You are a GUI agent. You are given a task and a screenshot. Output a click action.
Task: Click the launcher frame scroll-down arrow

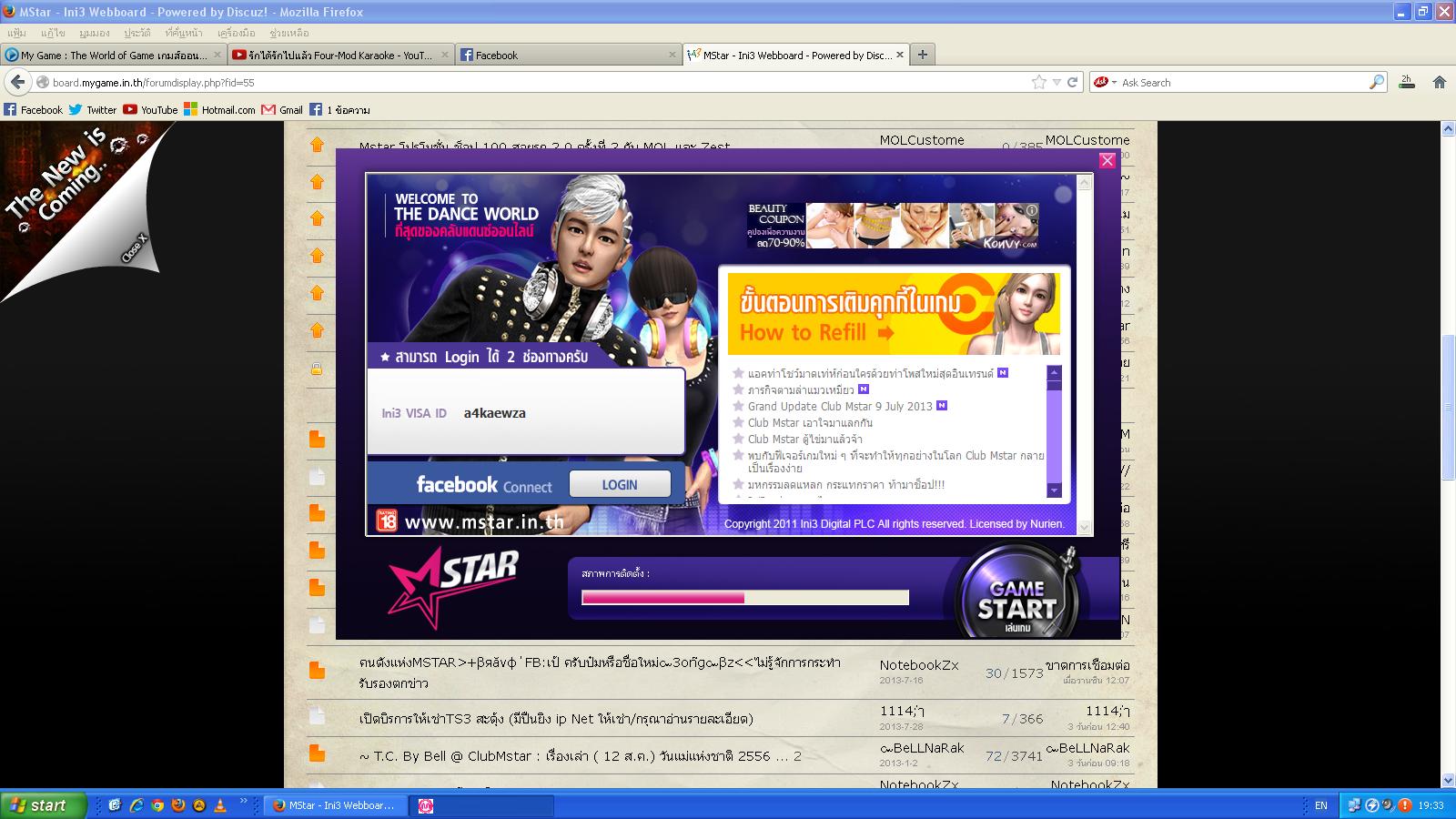(x=1084, y=526)
